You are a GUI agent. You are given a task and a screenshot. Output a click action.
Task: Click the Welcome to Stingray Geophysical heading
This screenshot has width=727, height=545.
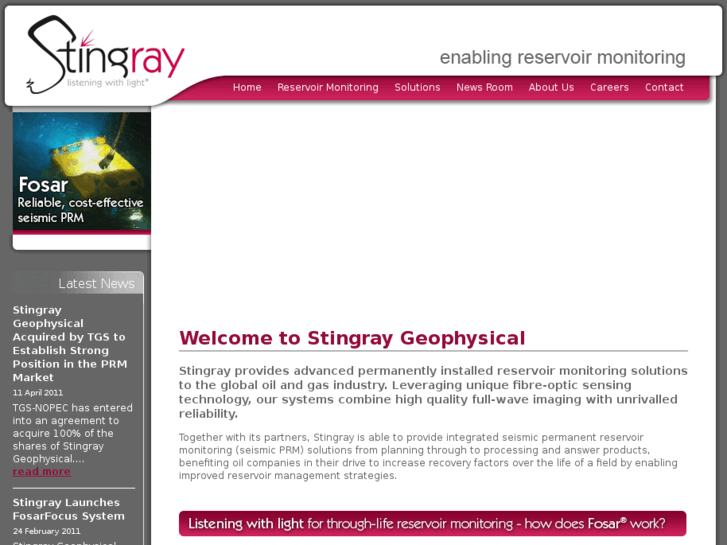pyautogui.click(x=352, y=338)
